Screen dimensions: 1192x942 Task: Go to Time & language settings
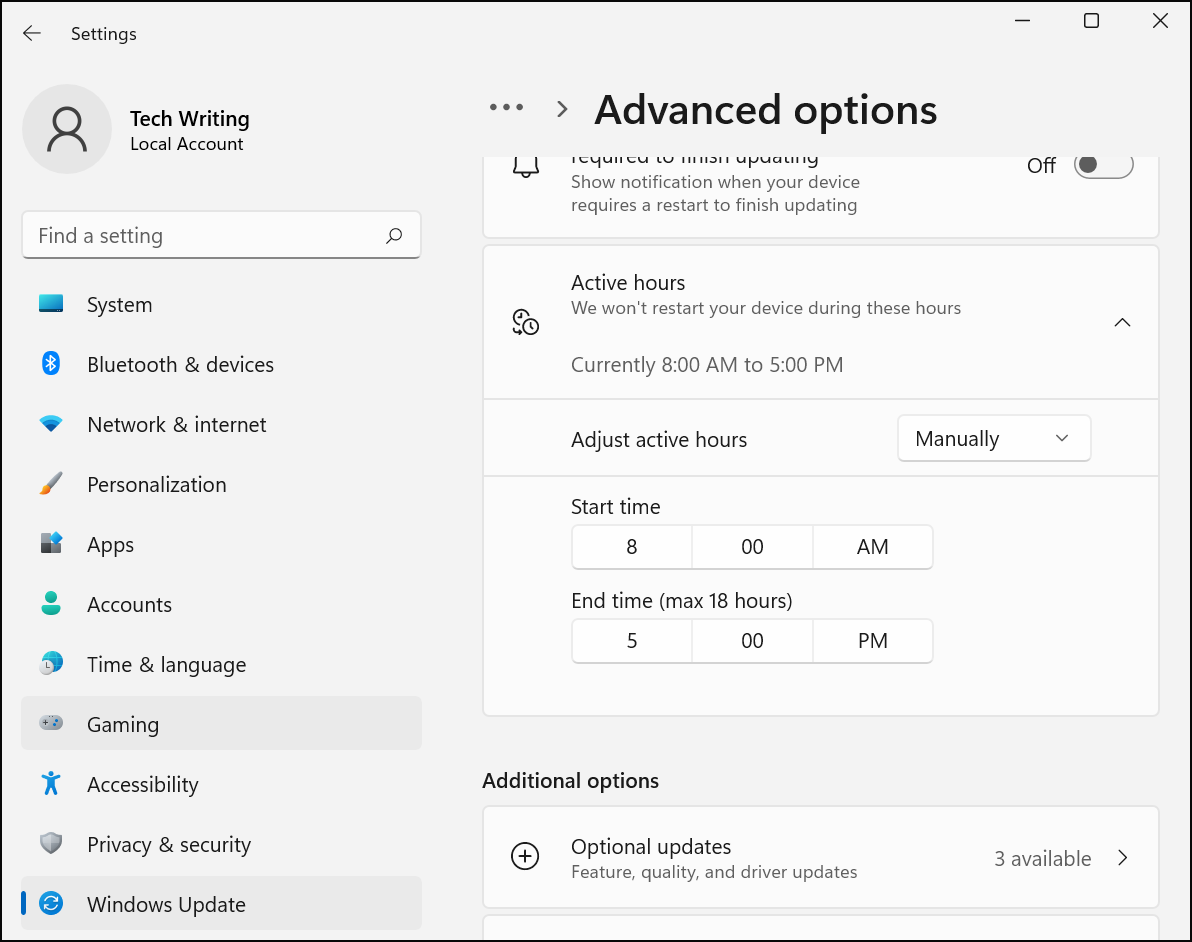tap(166, 664)
